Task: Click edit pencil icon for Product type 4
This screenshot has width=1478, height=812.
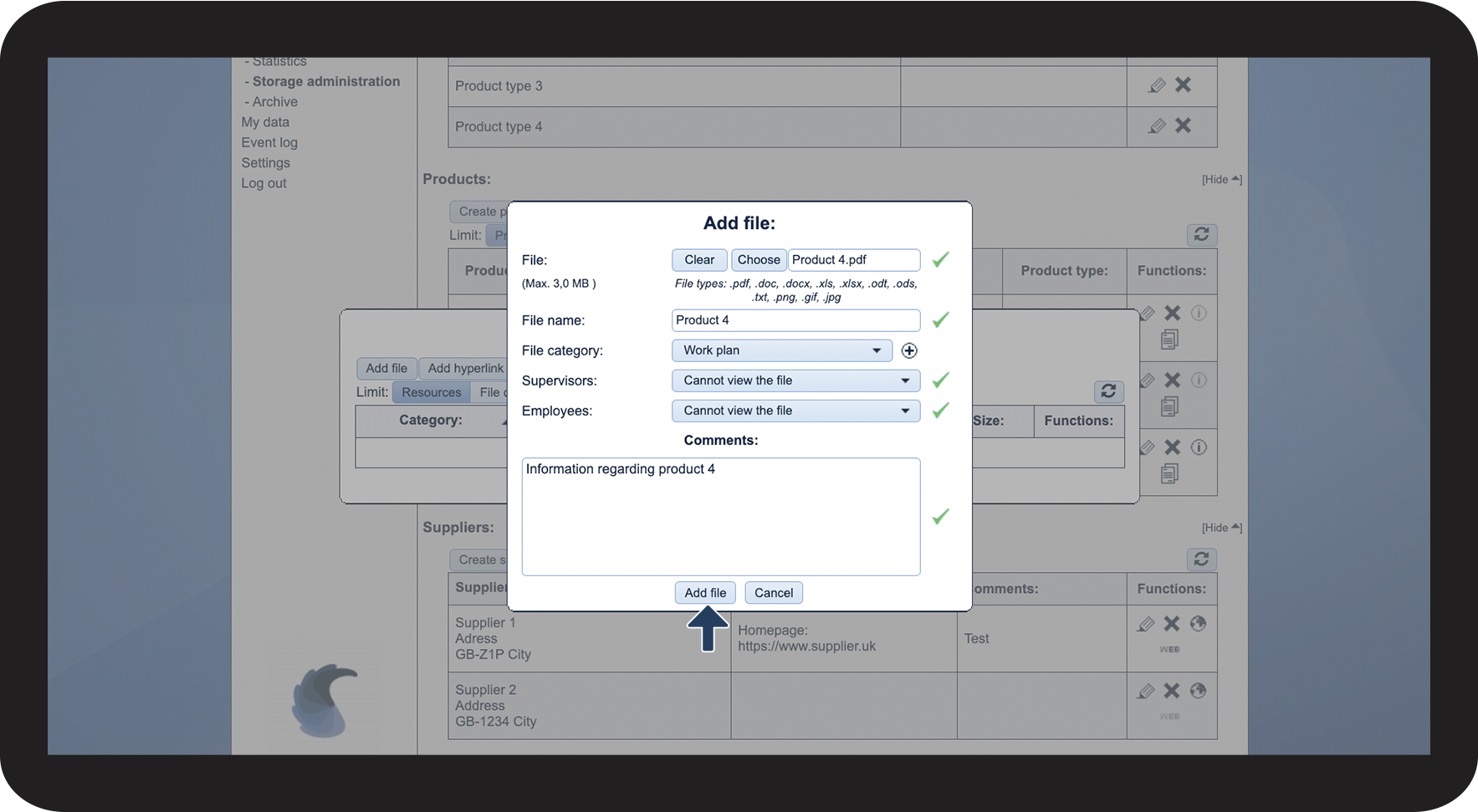Action: coord(1157,126)
